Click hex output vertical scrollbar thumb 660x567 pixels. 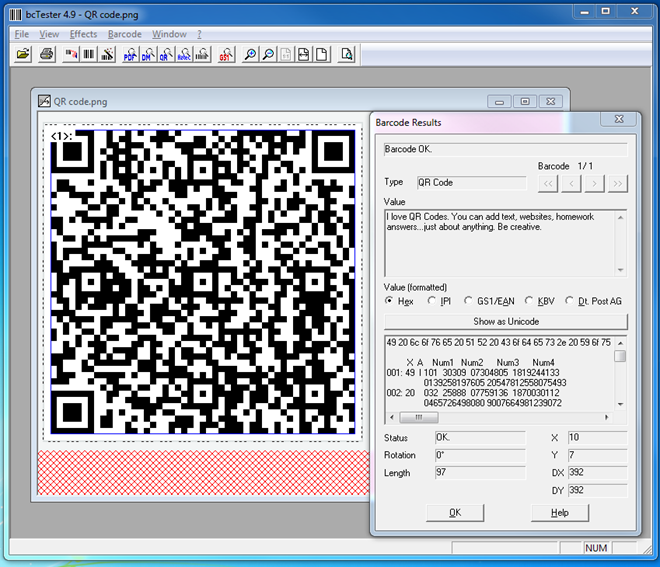[x=620, y=356]
